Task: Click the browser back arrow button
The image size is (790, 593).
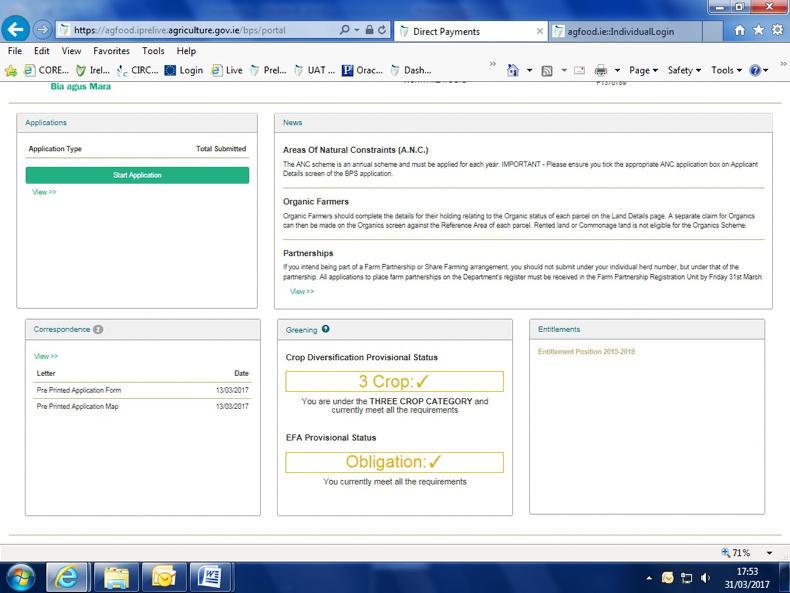Action: pyautogui.click(x=15, y=30)
